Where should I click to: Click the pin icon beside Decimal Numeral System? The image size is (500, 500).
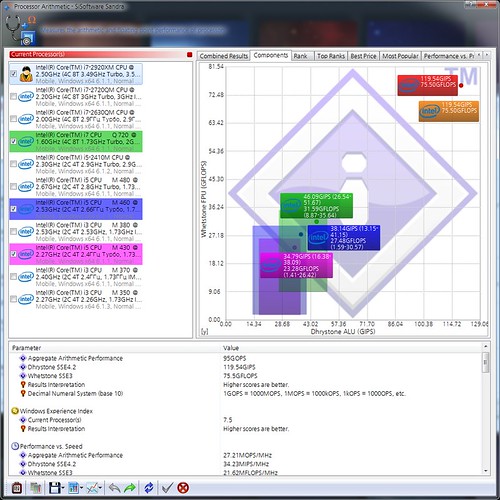23,393
